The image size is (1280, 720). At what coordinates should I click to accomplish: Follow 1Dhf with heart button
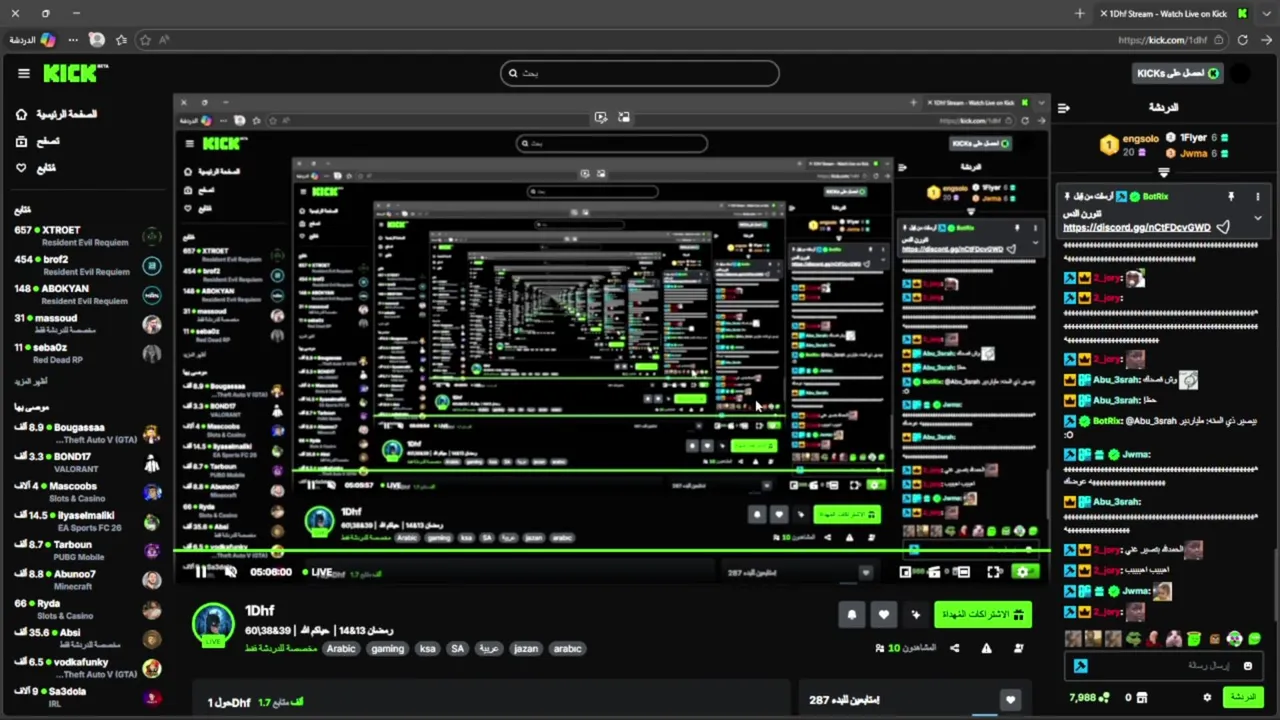pyautogui.click(x=883, y=615)
